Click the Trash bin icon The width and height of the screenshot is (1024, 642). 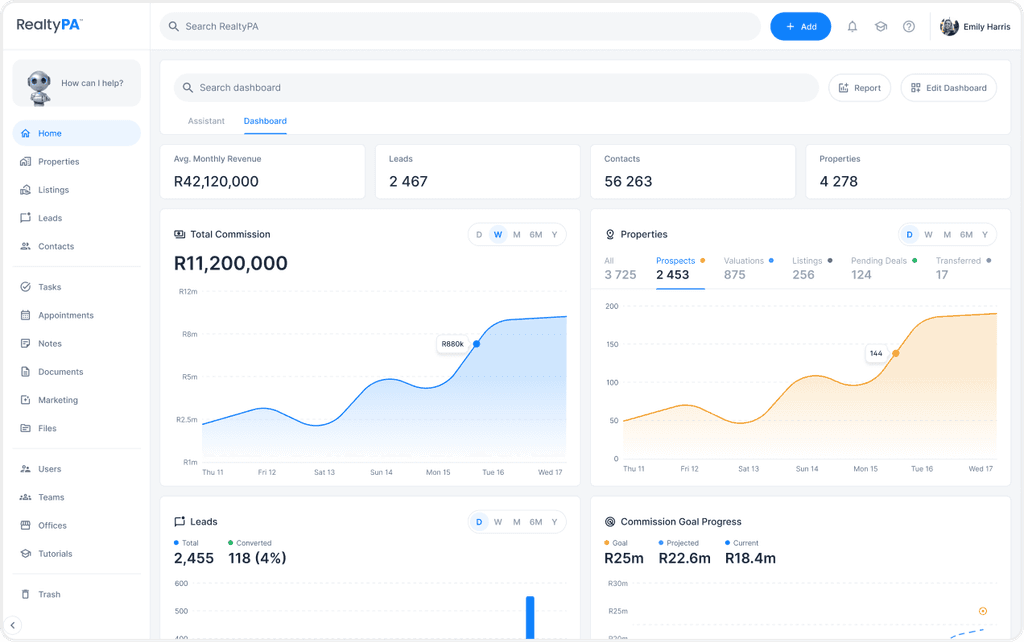click(25, 594)
